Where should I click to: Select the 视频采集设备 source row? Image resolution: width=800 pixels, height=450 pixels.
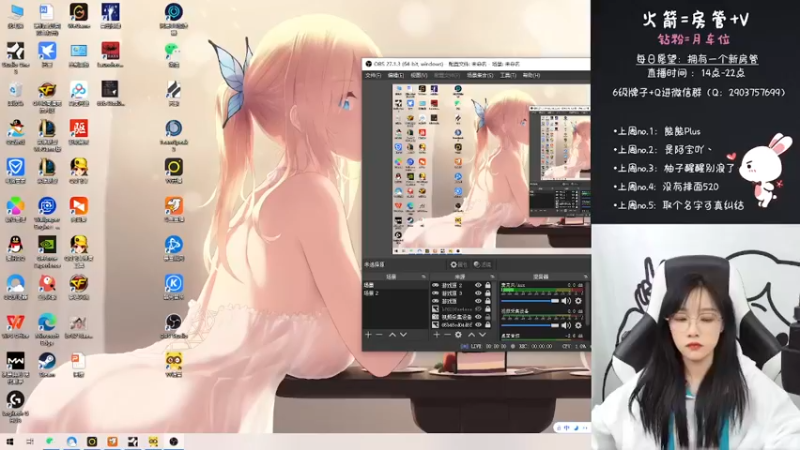point(461,317)
